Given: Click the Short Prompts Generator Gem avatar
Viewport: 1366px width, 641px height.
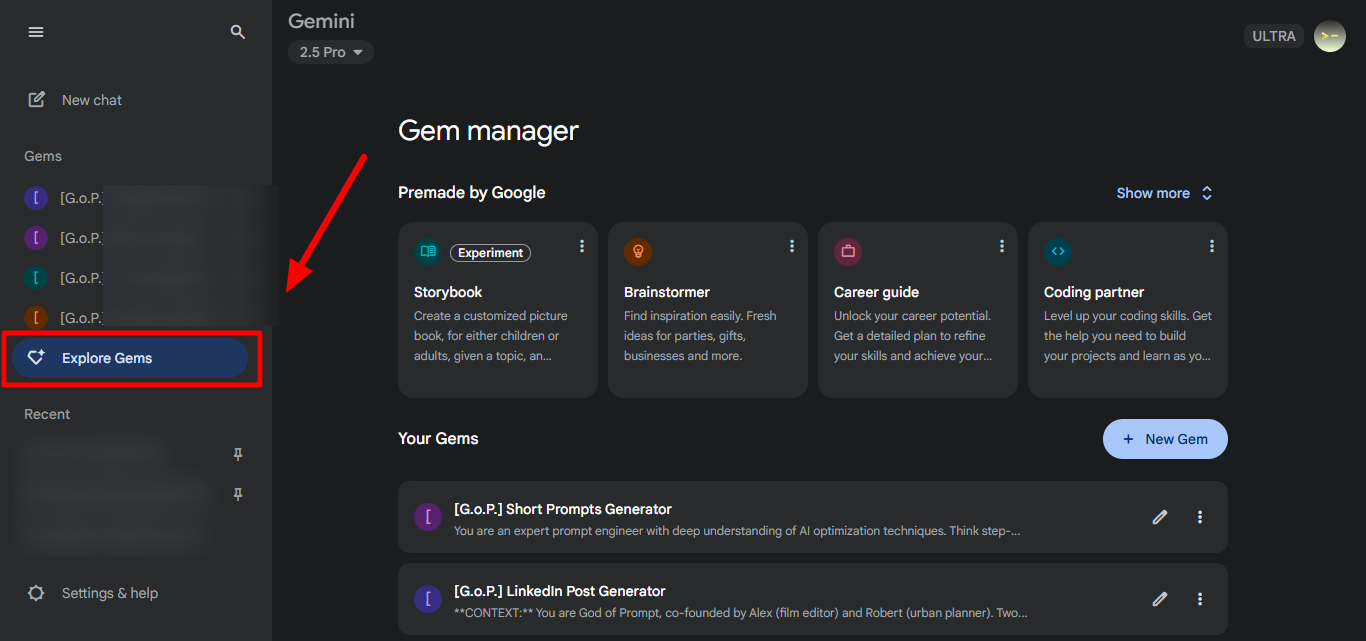Looking at the screenshot, I should [427, 517].
